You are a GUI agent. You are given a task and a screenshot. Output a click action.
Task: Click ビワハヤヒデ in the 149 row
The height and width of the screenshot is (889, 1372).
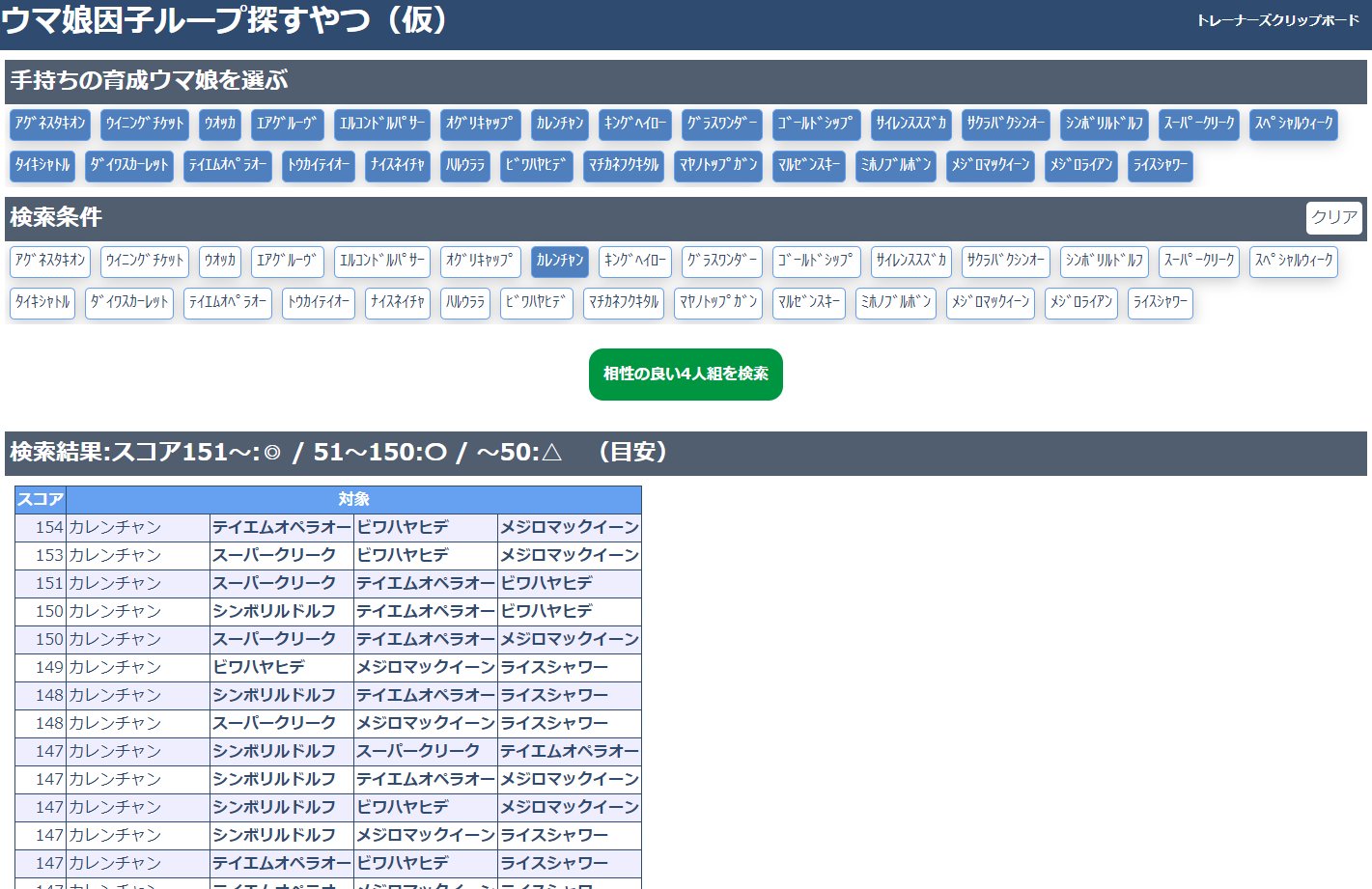tap(282, 668)
